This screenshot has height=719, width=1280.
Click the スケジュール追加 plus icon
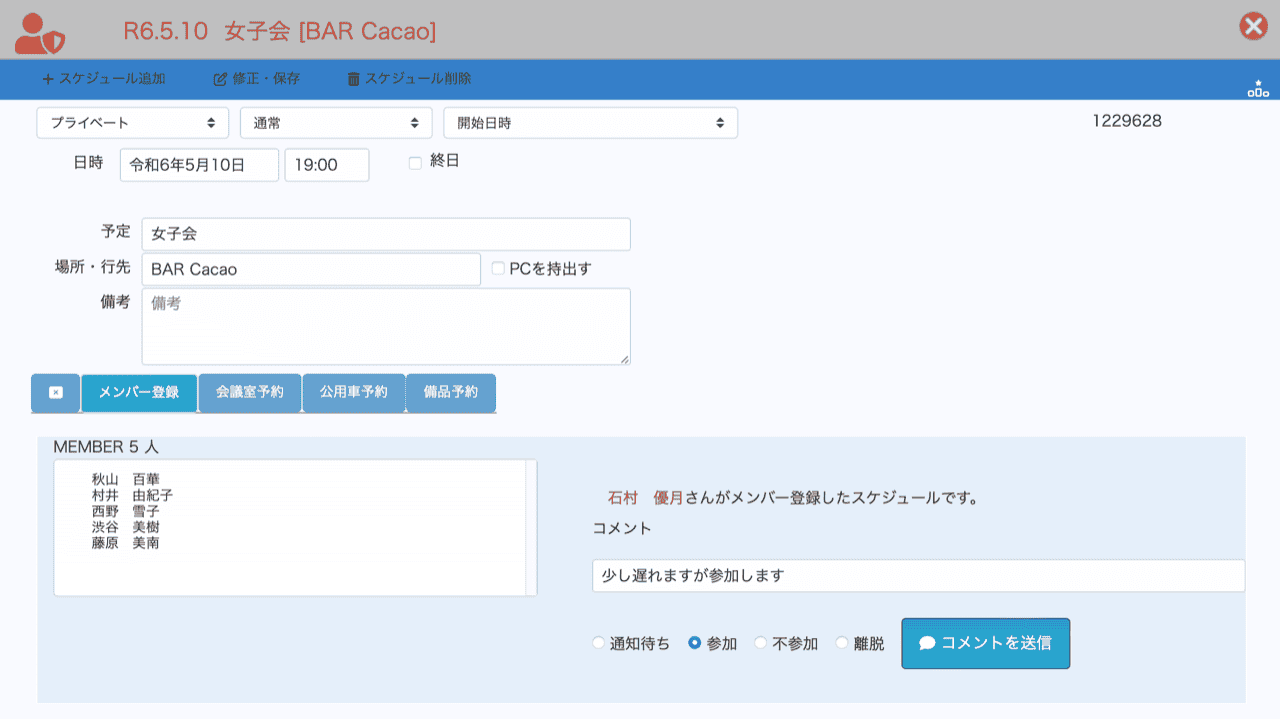coord(47,79)
